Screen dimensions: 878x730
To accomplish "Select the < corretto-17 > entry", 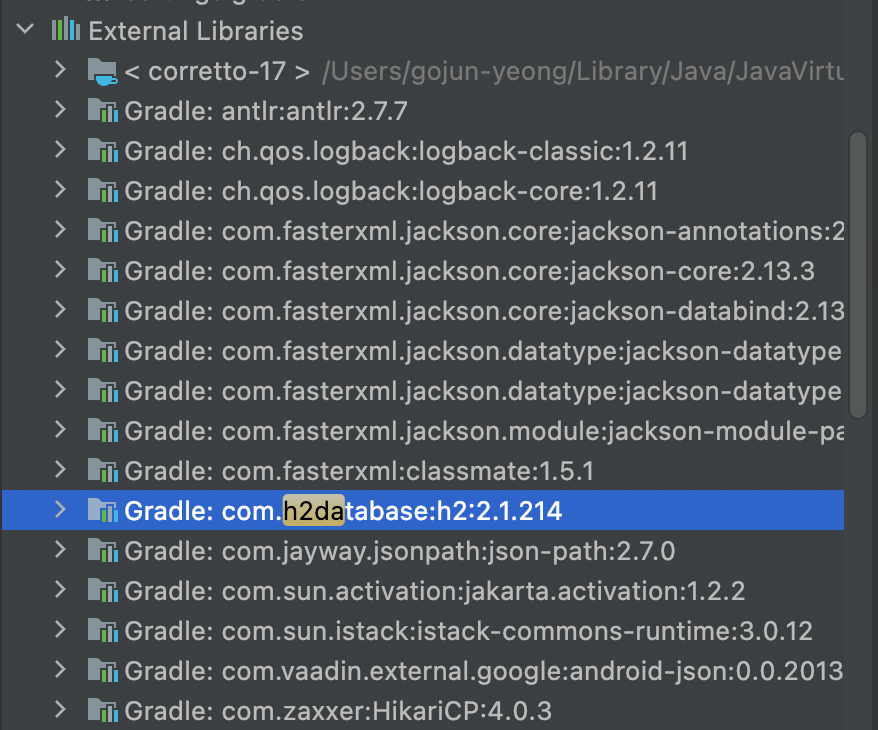I will click(x=217, y=71).
